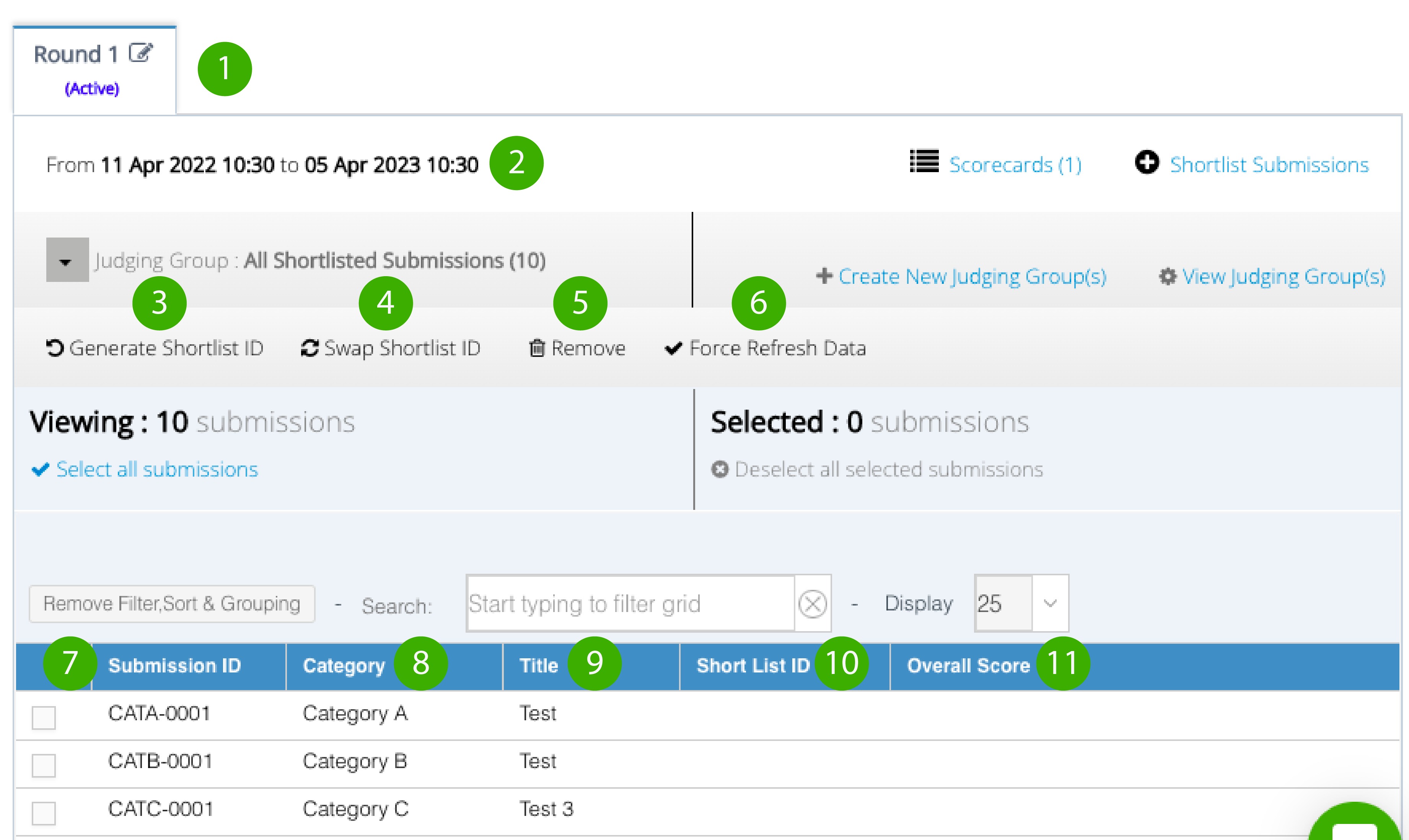Click the Test title in the CATA-0001 row
The width and height of the screenshot is (1409, 840).
click(538, 713)
